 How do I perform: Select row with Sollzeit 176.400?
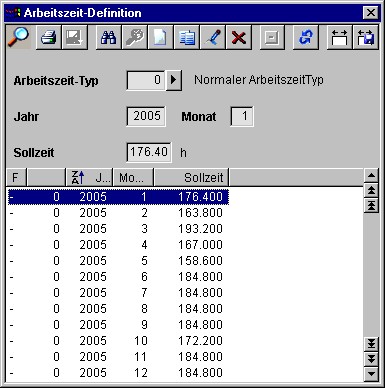(x=118, y=197)
